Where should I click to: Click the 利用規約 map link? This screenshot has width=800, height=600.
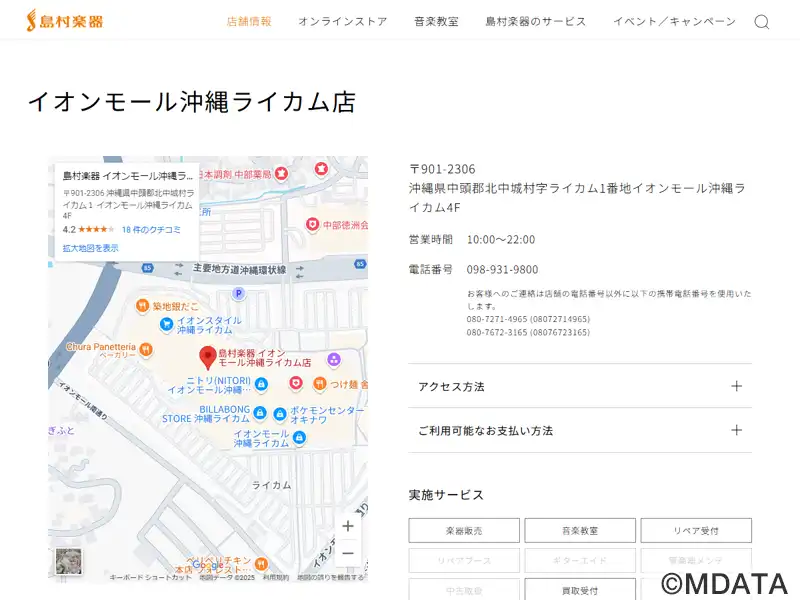(276, 578)
